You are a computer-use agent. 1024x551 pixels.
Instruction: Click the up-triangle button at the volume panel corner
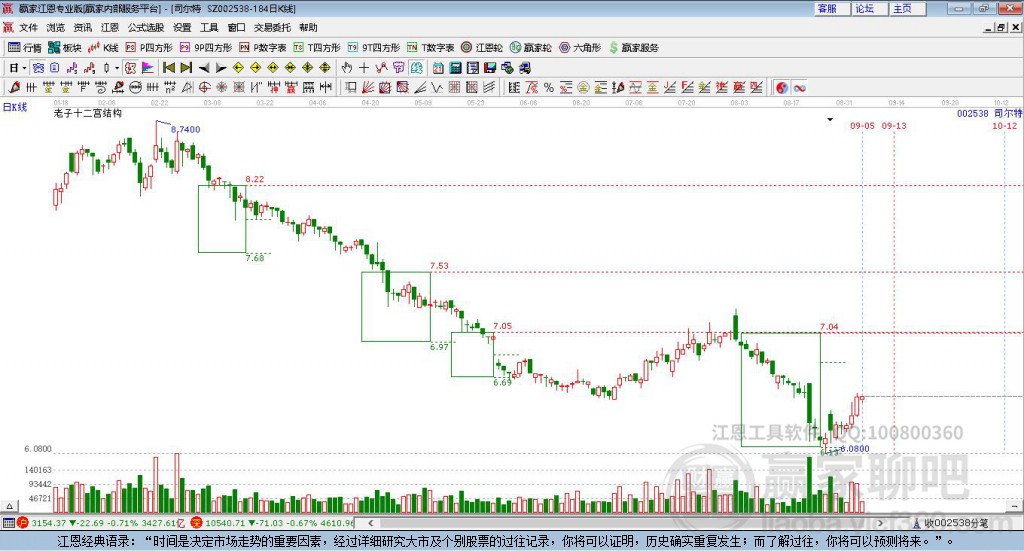[9, 506]
